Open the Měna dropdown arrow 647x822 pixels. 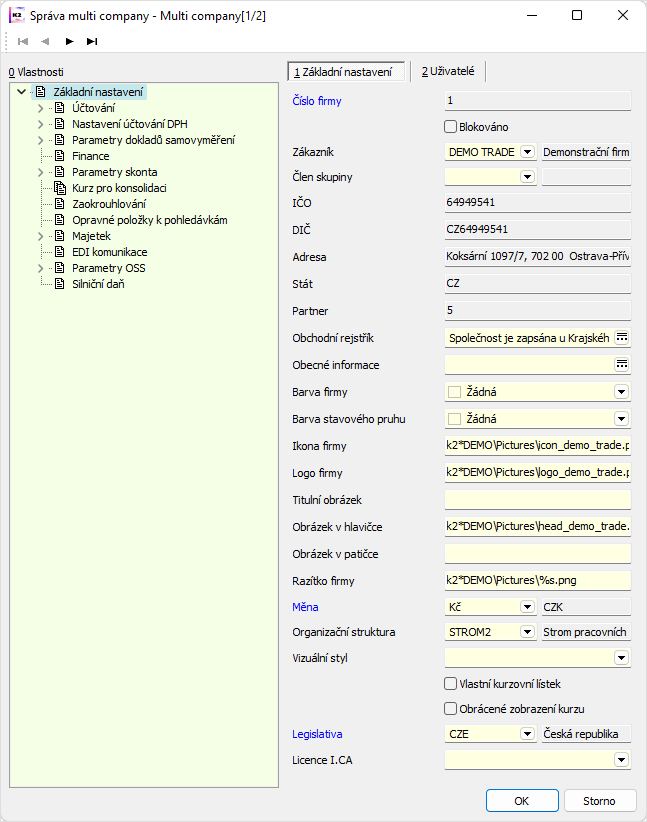(527, 607)
